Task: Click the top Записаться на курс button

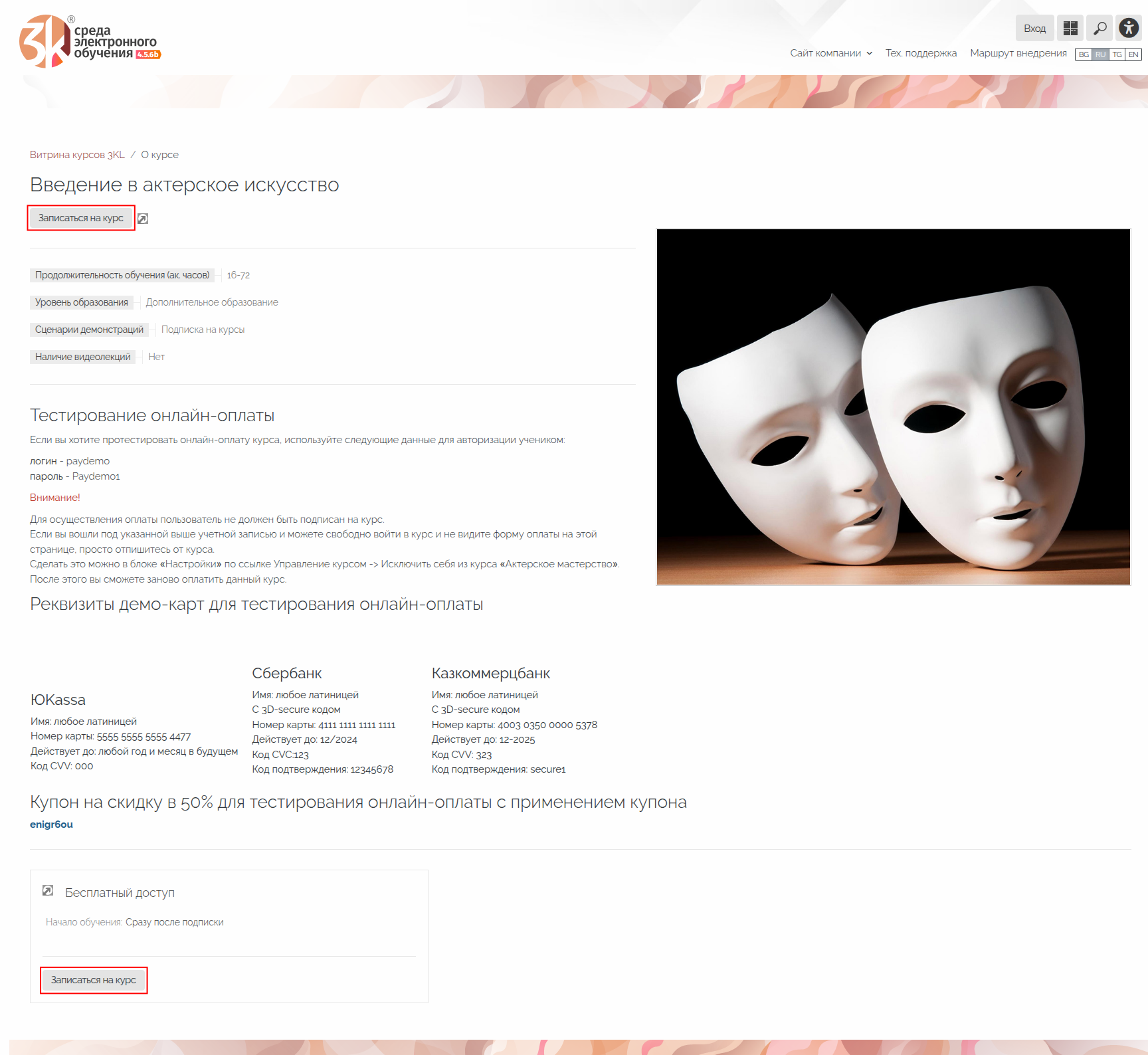Action: pos(81,218)
